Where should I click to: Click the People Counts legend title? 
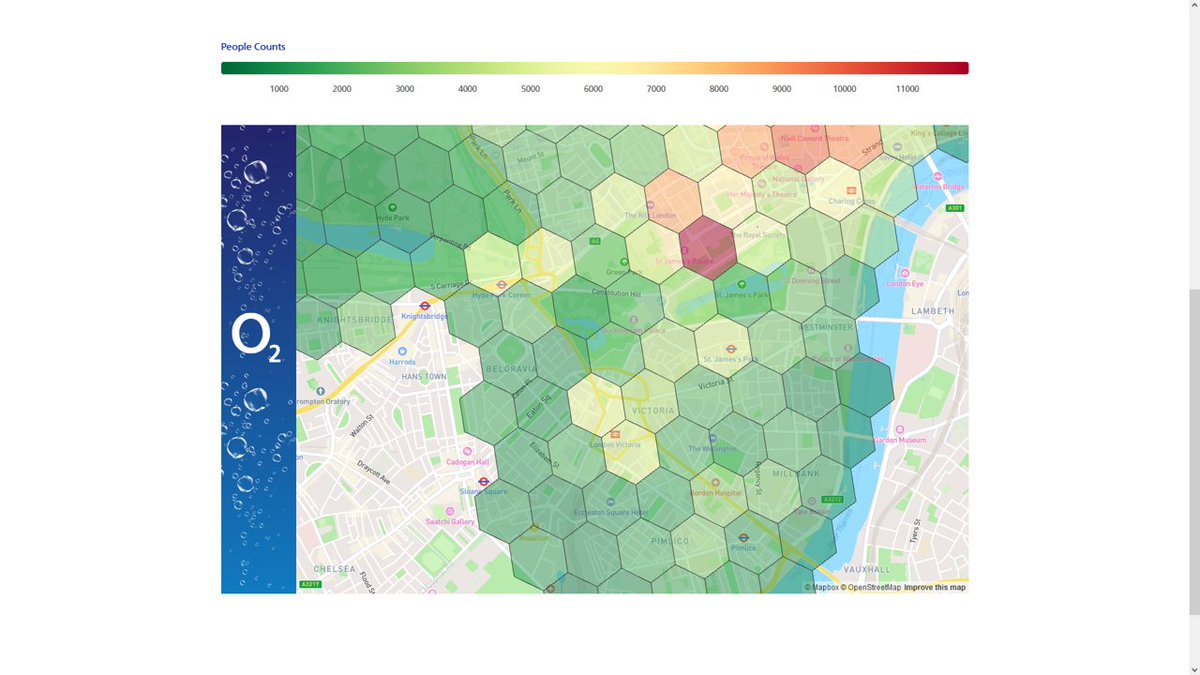[253, 47]
